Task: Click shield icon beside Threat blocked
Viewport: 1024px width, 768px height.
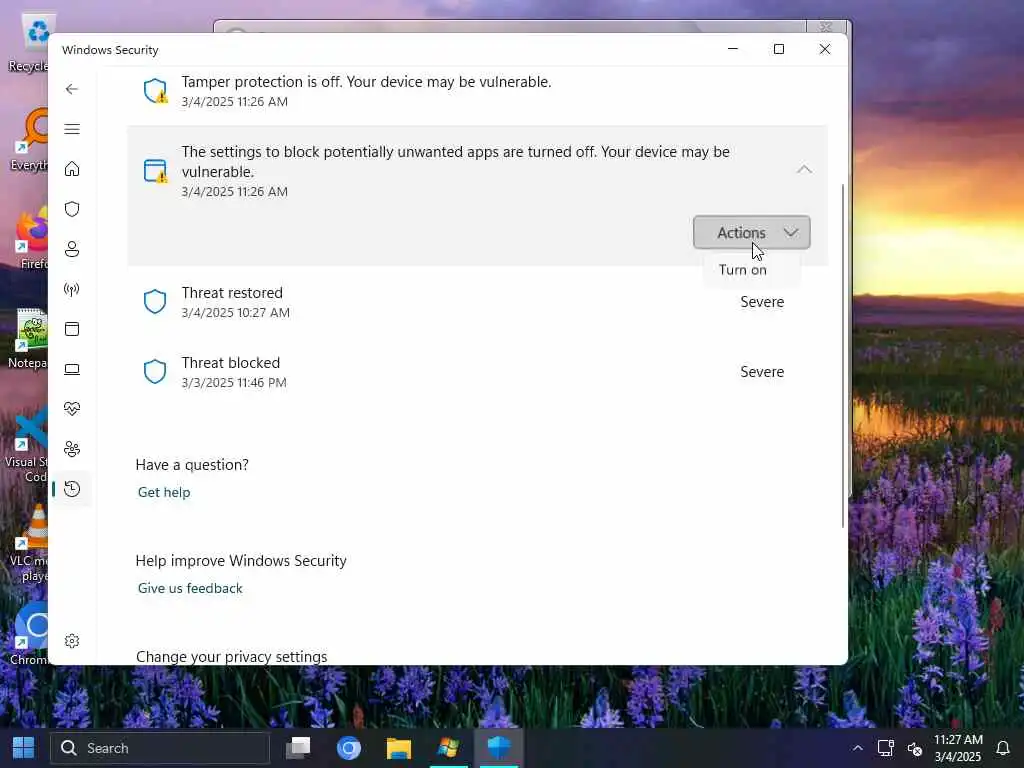Action: (x=155, y=372)
